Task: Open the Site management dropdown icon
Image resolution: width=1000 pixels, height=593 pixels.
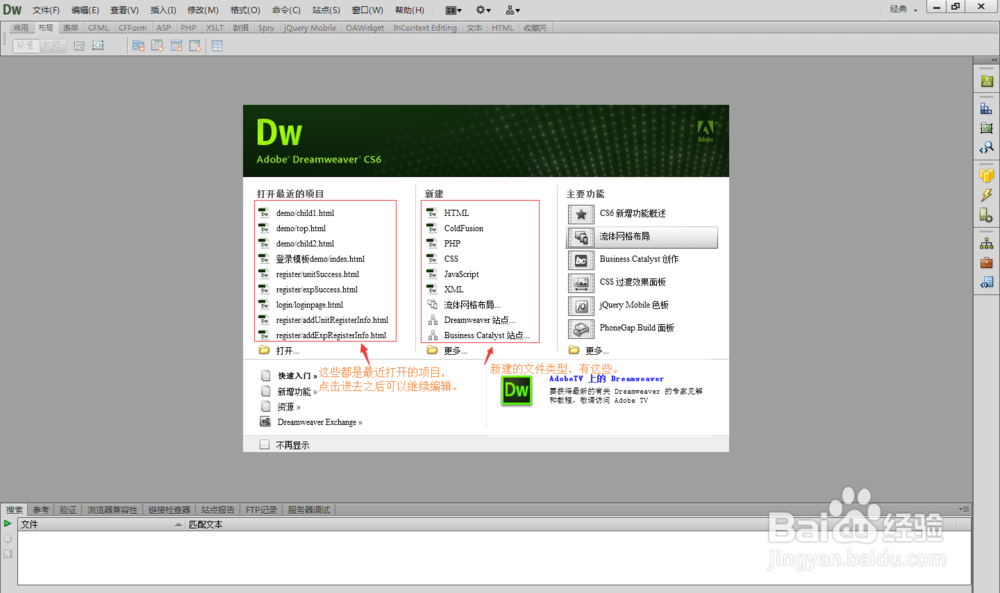Action: pos(513,10)
